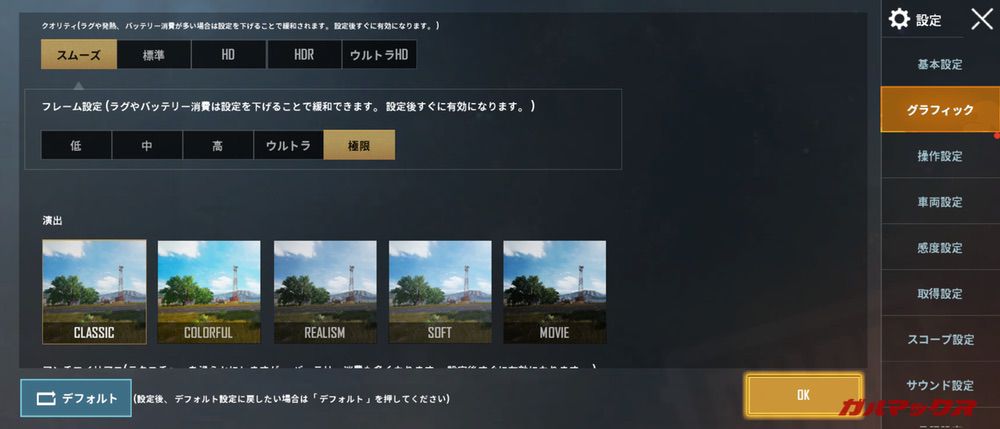This screenshot has height=429, width=1000.
Task: Switch to 操作設定 tab
Action: 940,156
